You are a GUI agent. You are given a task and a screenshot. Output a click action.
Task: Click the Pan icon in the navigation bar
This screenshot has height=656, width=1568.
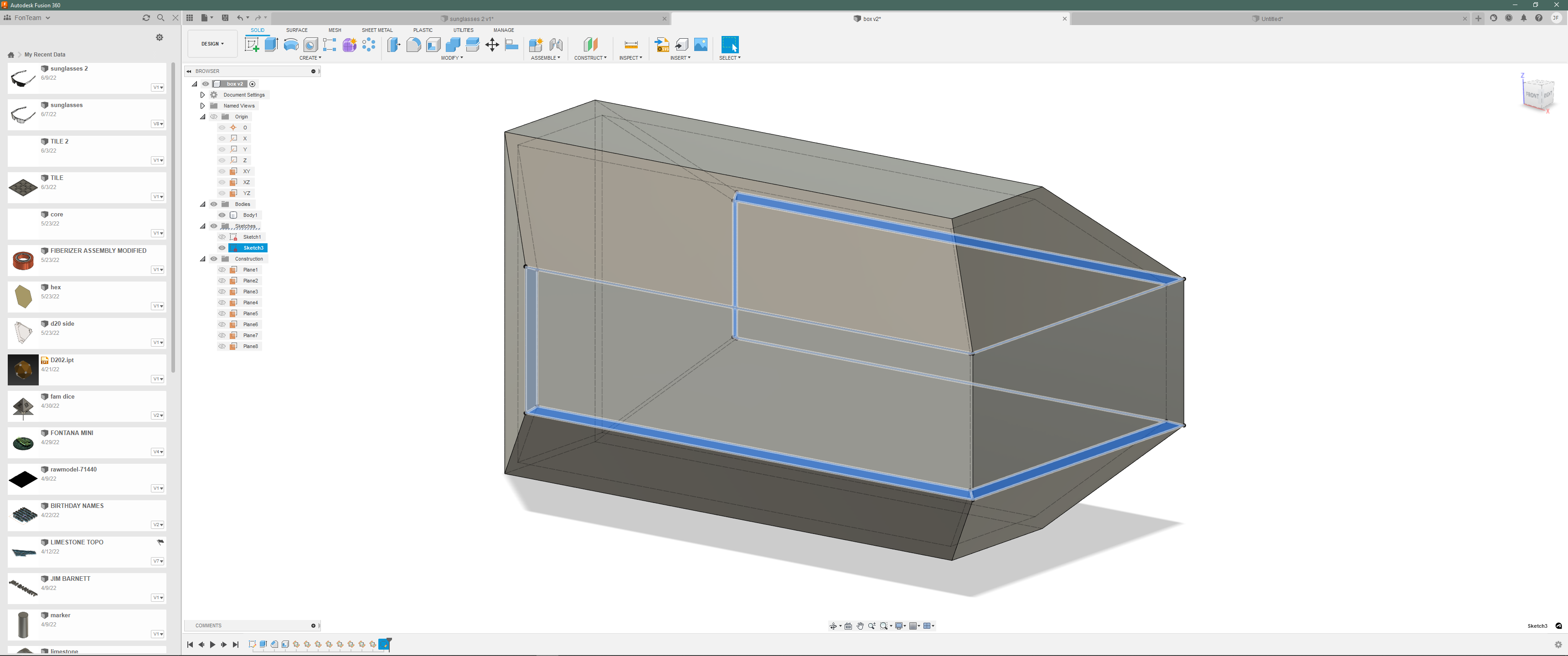pos(860,625)
